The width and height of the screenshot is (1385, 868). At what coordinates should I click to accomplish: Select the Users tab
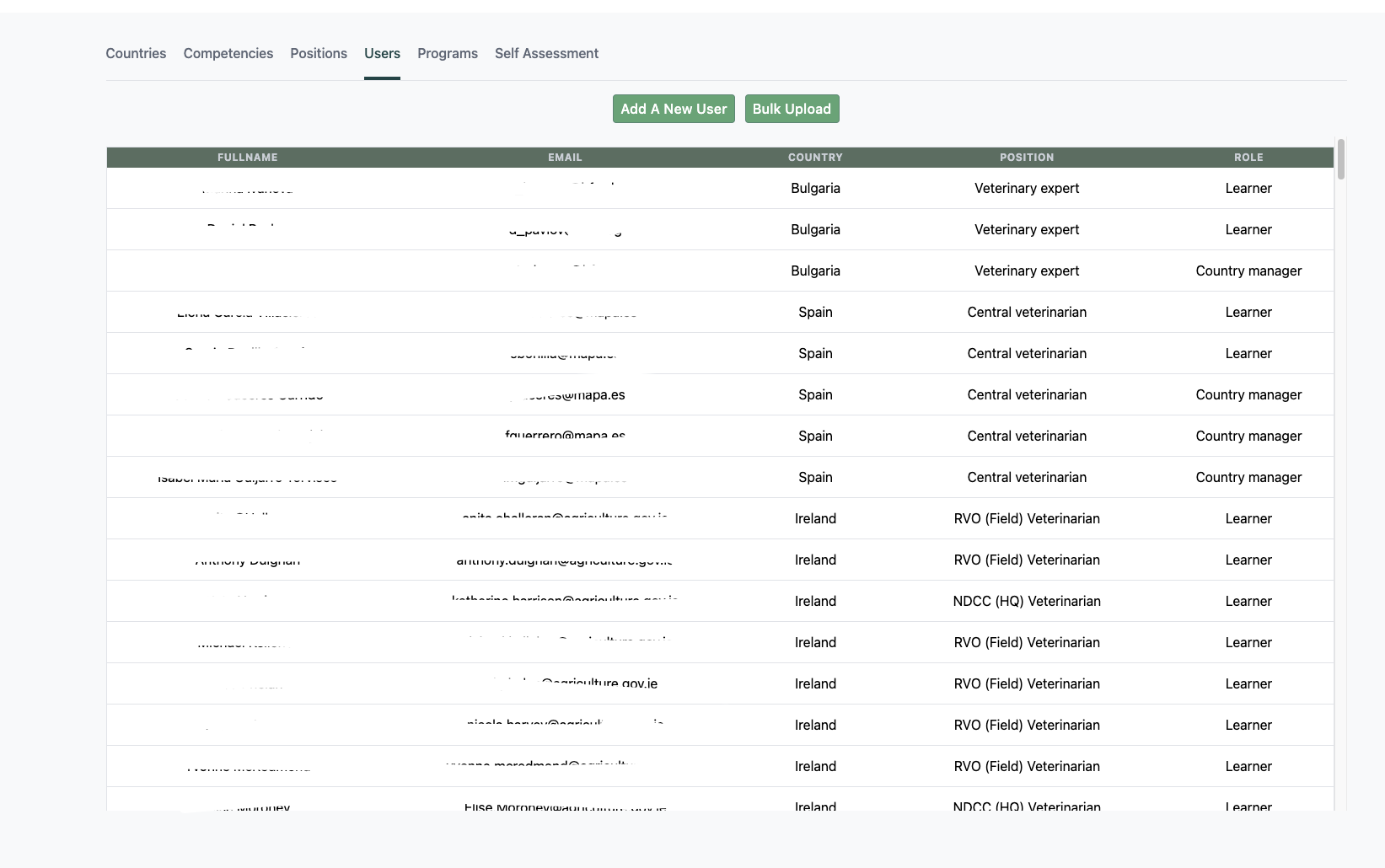(x=382, y=53)
